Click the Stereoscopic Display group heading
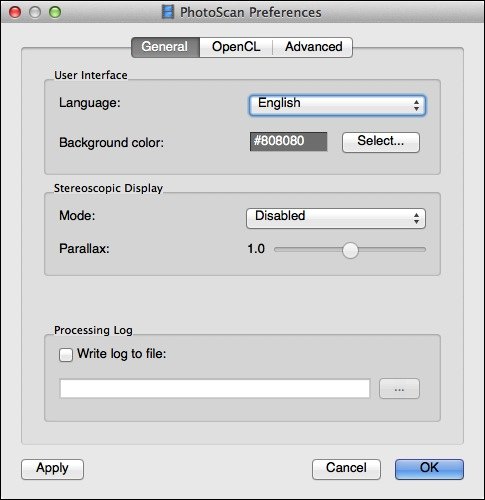The height and width of the screenshot is (500, 485). pos(108,189)
